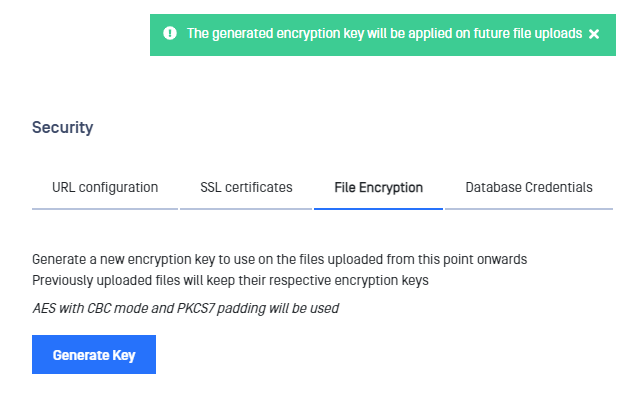This screenshot has width=633, height=394.
Task: Switch to the SSL certificates tab
Action: click(246, 188)
